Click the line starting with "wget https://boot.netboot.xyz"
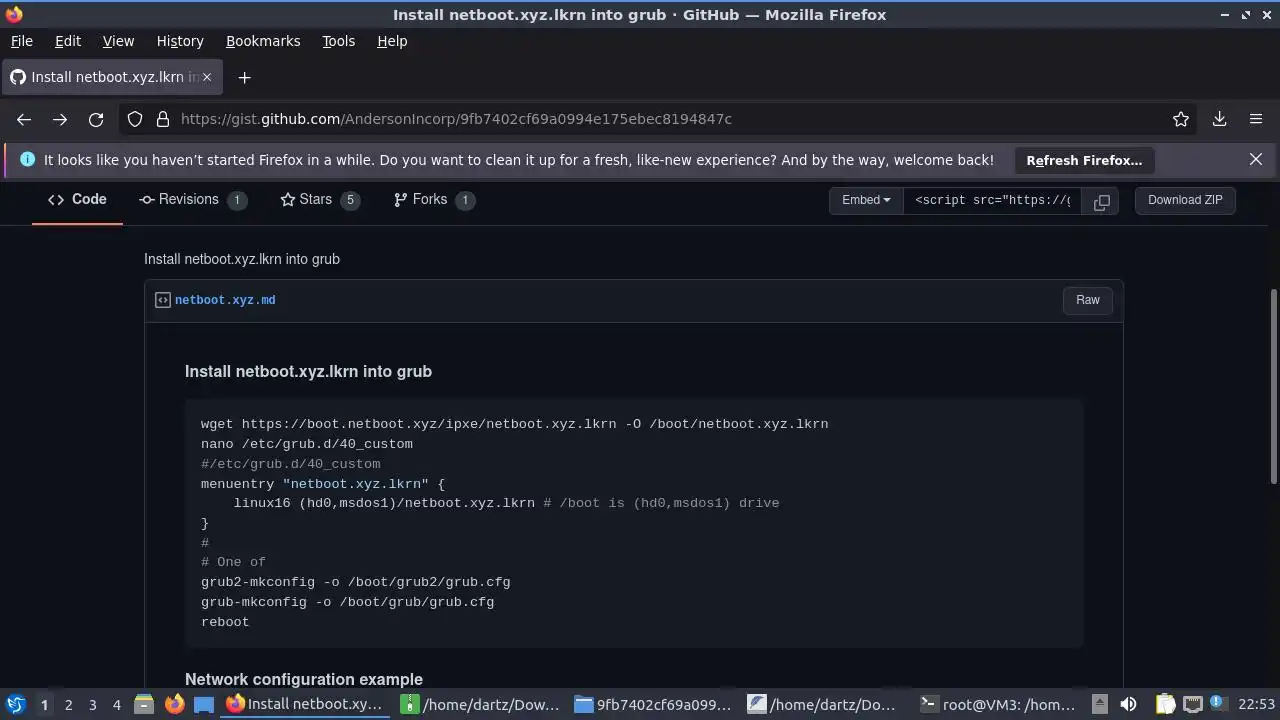Viewport: 1280px width, 720px height. click(515, 424)
